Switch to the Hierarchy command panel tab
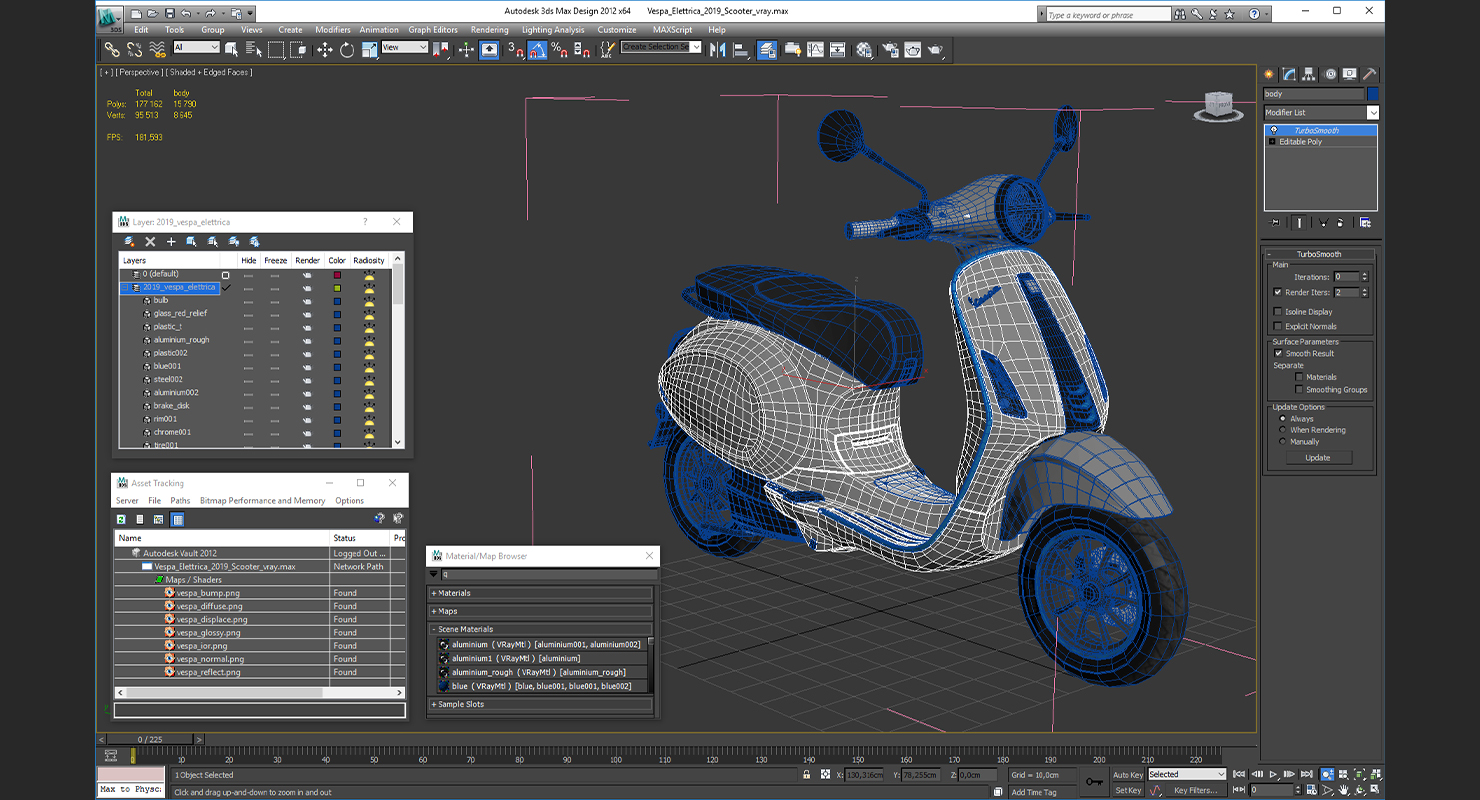Viewport: 1480px width, 800px height. (1310, 74)
